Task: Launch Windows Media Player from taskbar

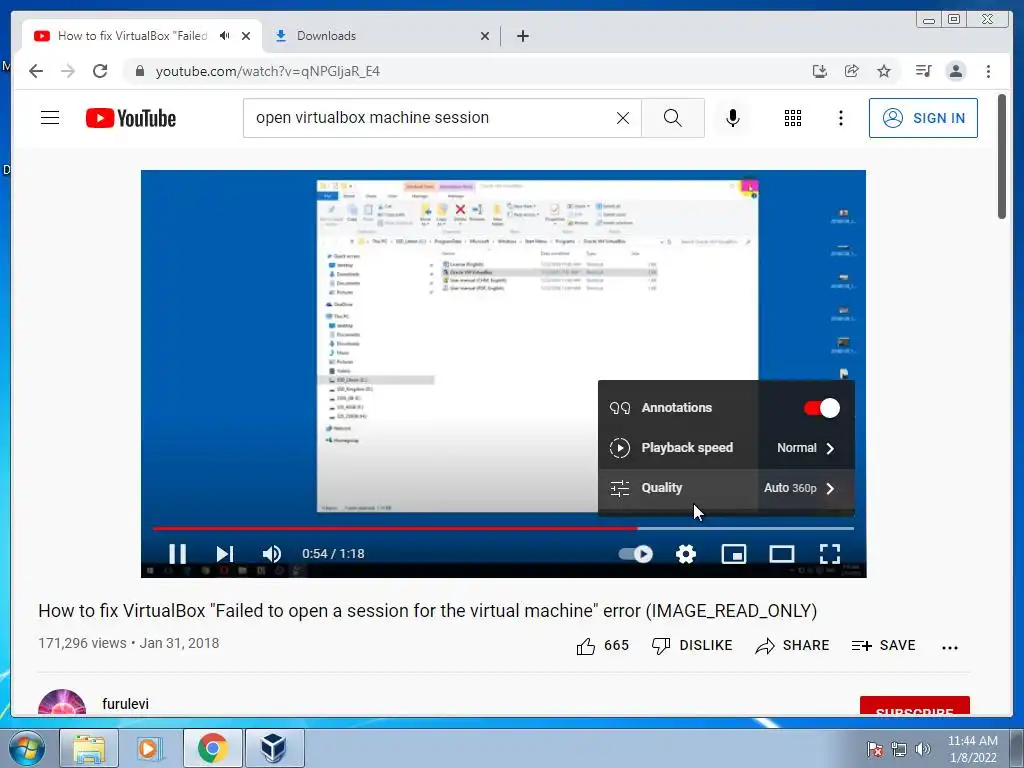Action: (150, 748)
